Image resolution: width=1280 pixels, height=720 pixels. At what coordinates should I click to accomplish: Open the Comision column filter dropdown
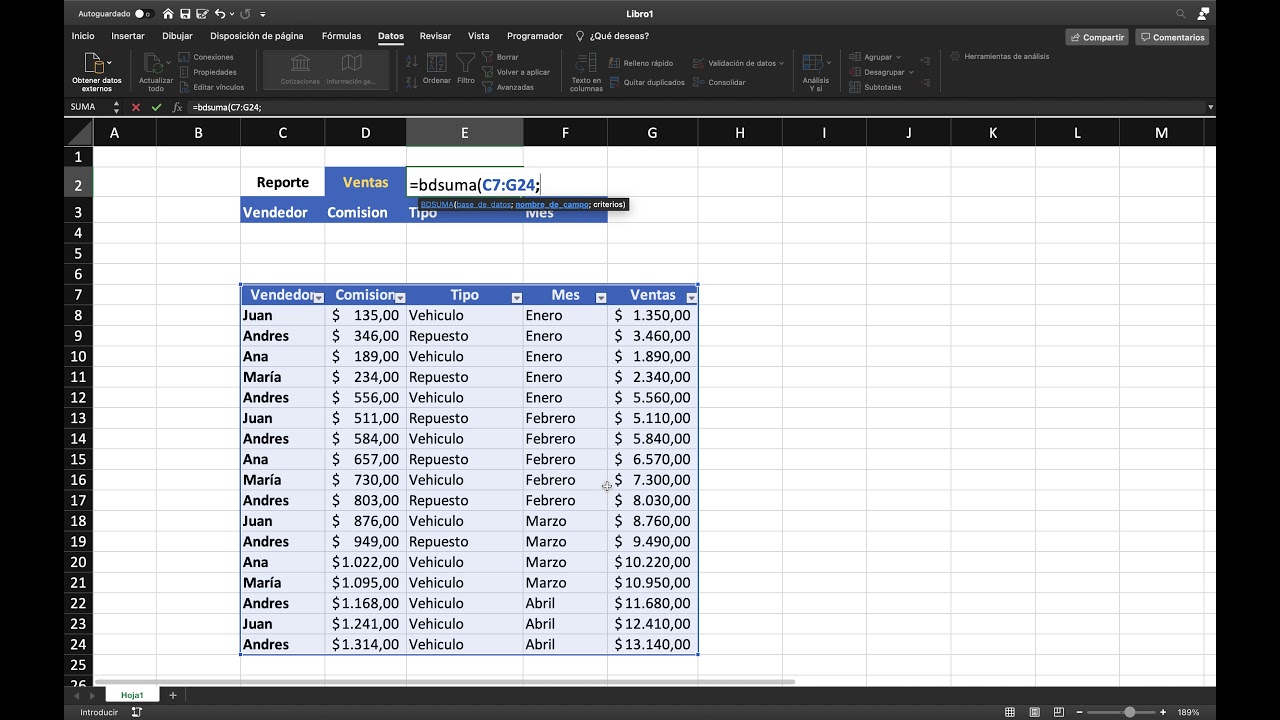click(x=400, y=297)
